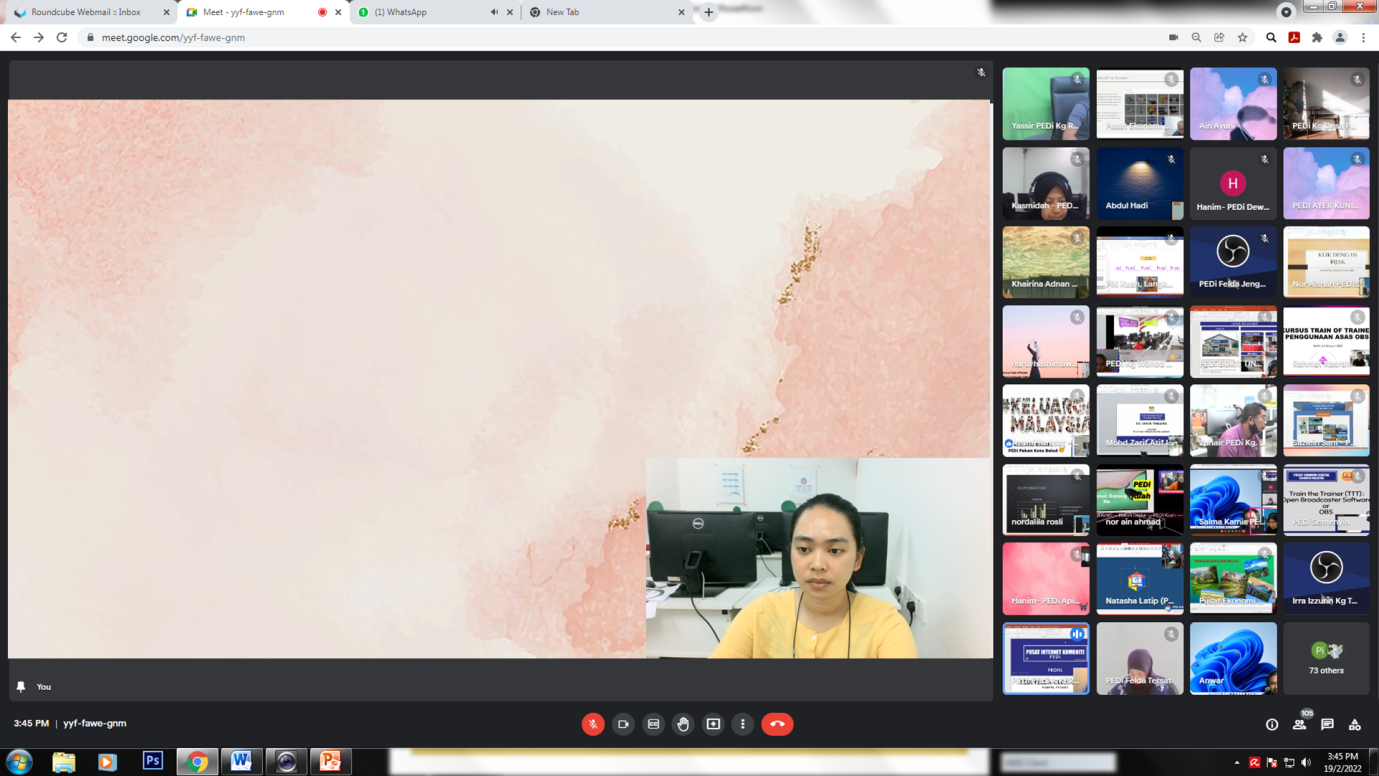
Task: Turn on closed captions
Action: pos(653,724)
